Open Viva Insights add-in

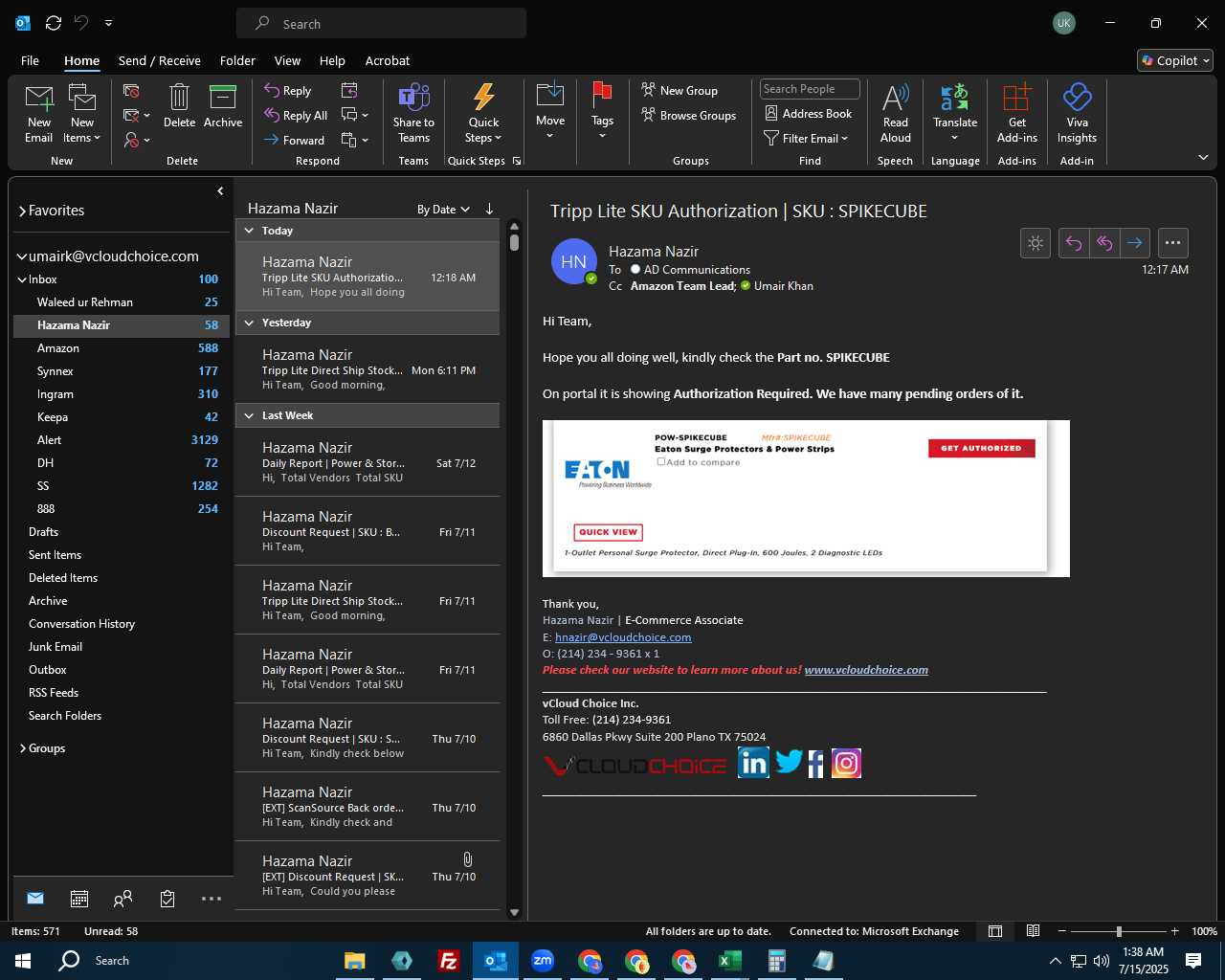tap(1077, 114)
